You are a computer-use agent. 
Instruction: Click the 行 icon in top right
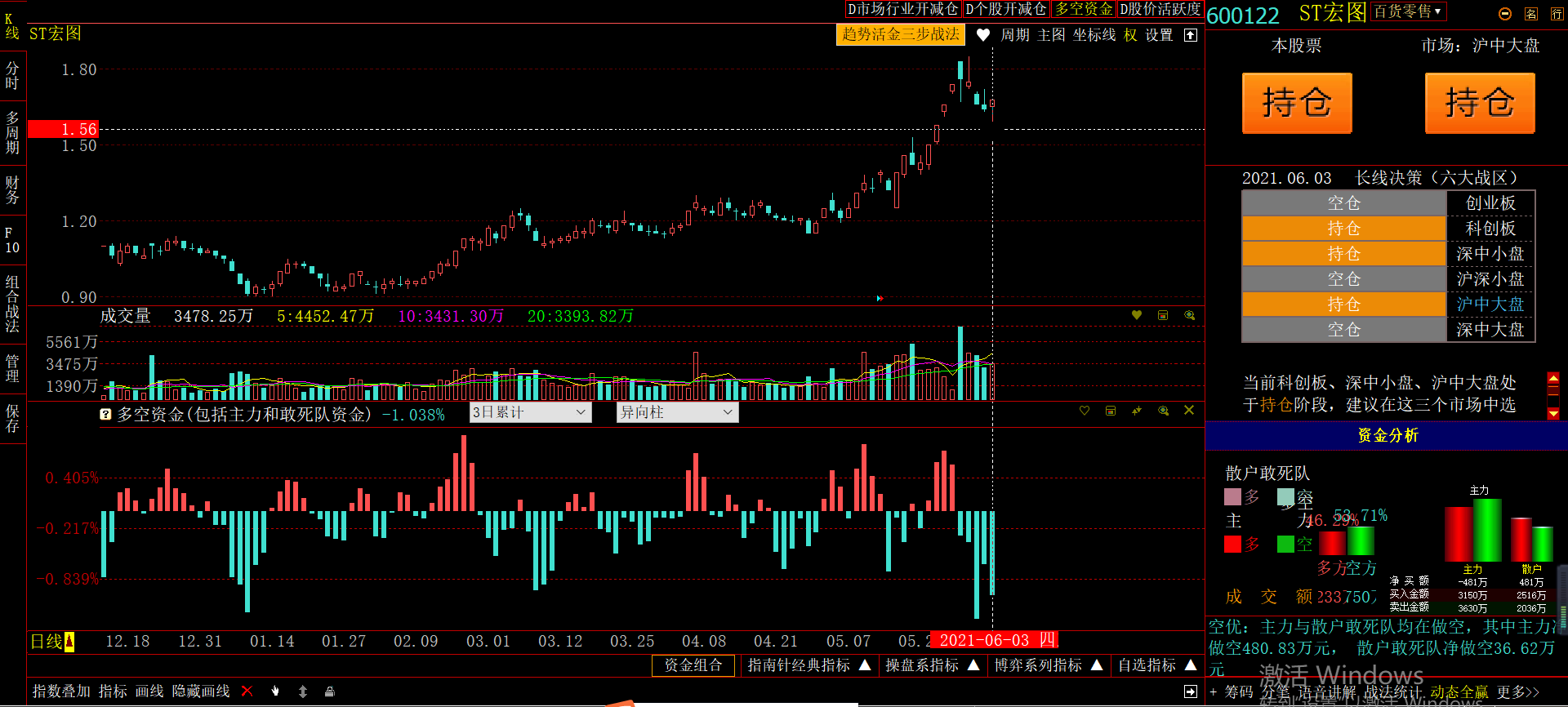[x=1556, y=13]
